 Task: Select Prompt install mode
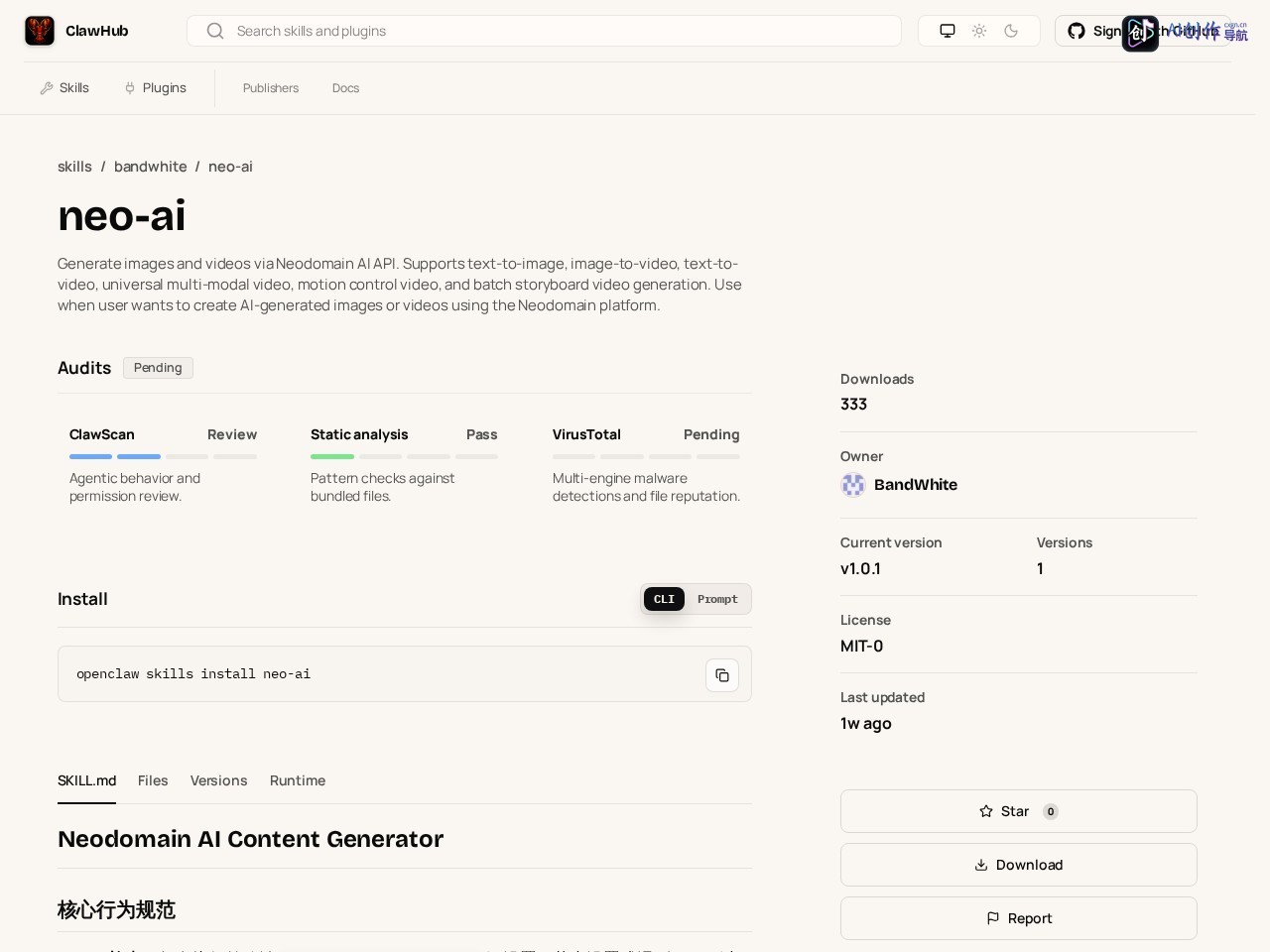717,599
